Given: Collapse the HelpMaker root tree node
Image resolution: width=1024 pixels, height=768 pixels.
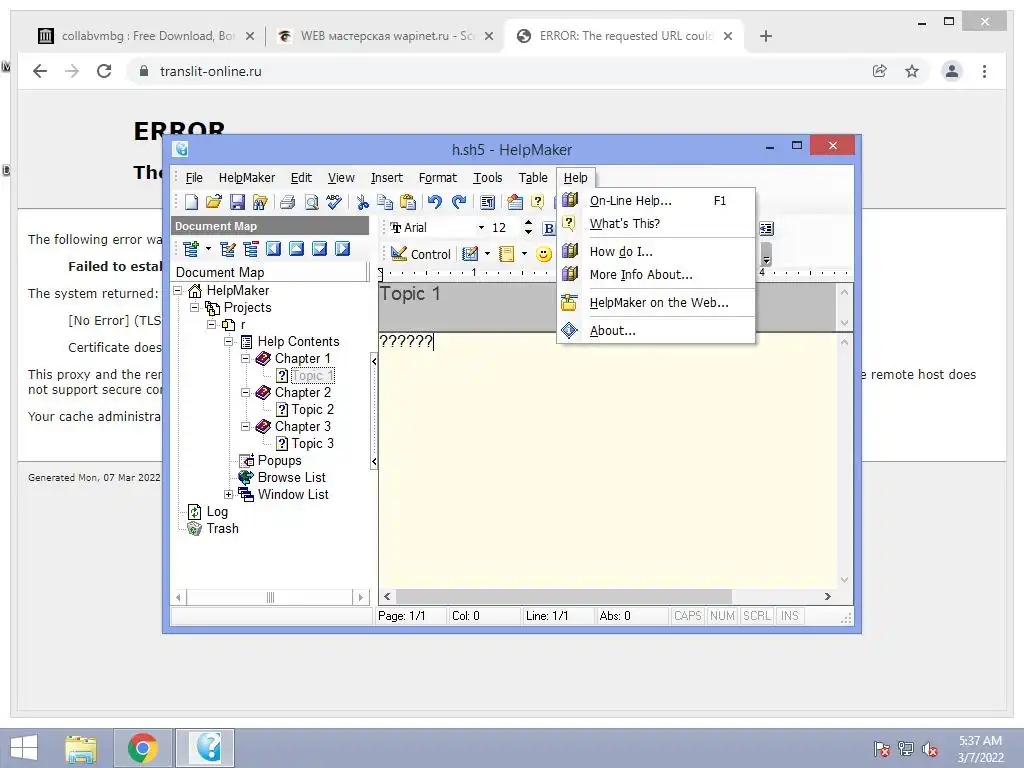Looking at the screenshot, I should (178, 291).
